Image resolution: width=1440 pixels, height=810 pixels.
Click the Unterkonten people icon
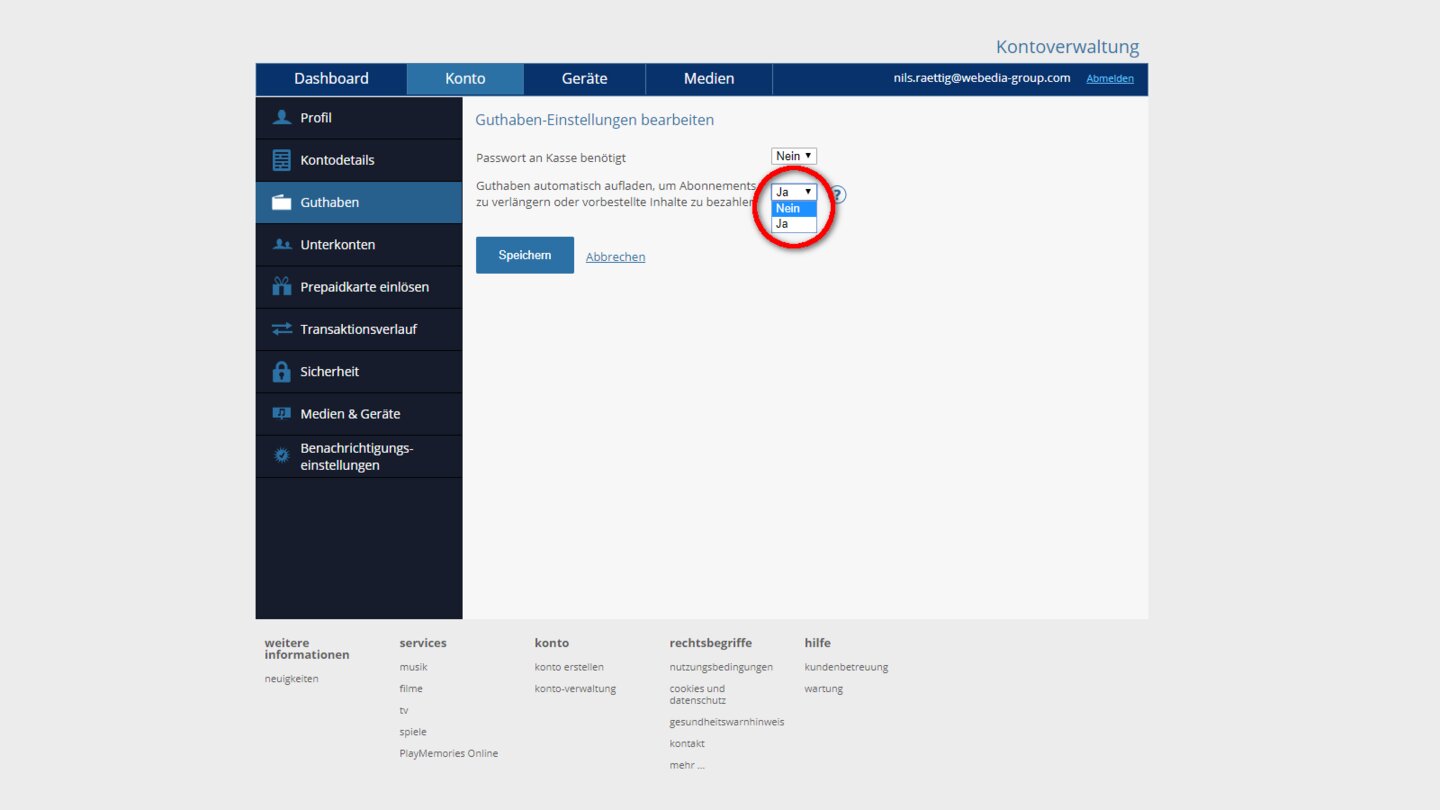point(282,244)
